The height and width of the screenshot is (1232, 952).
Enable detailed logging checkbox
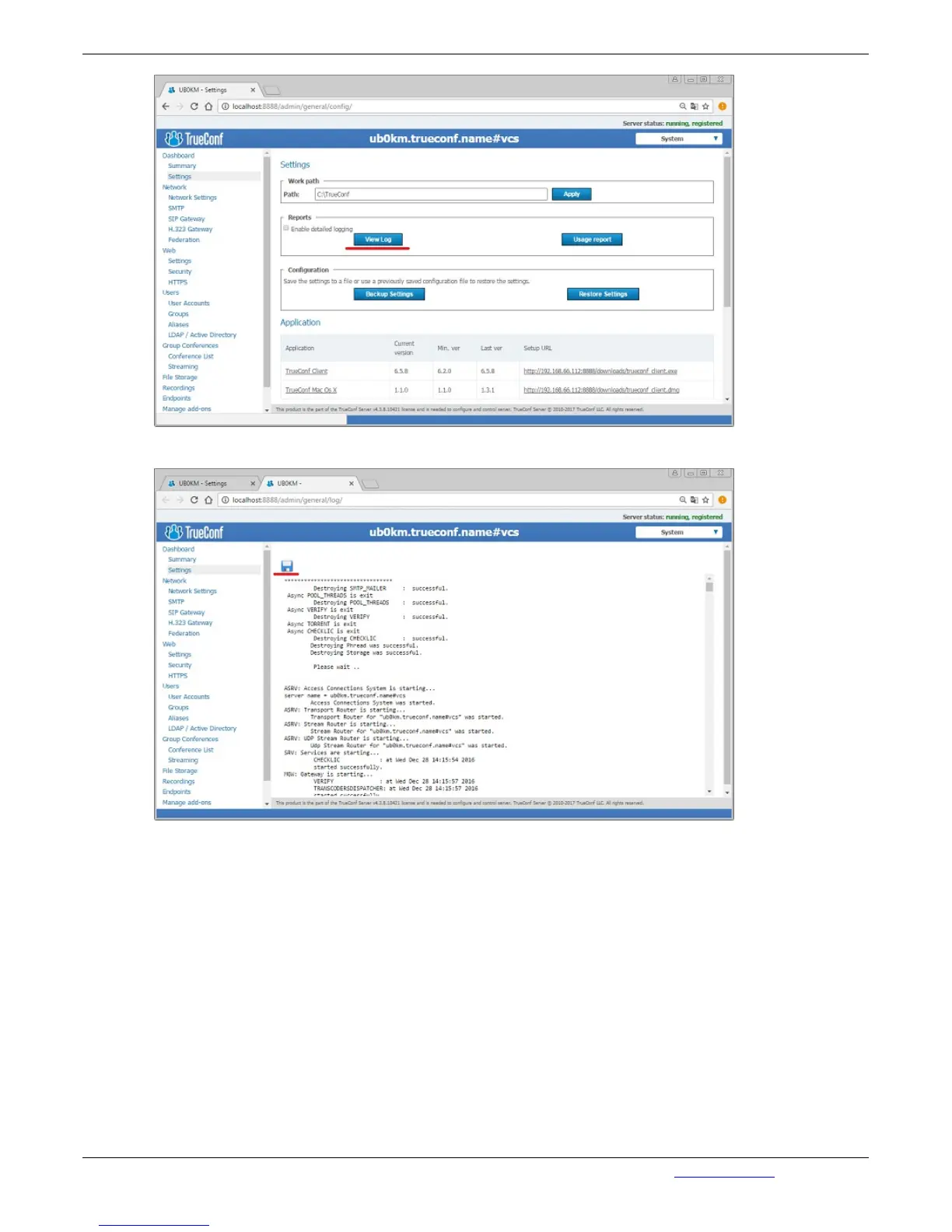286,229
